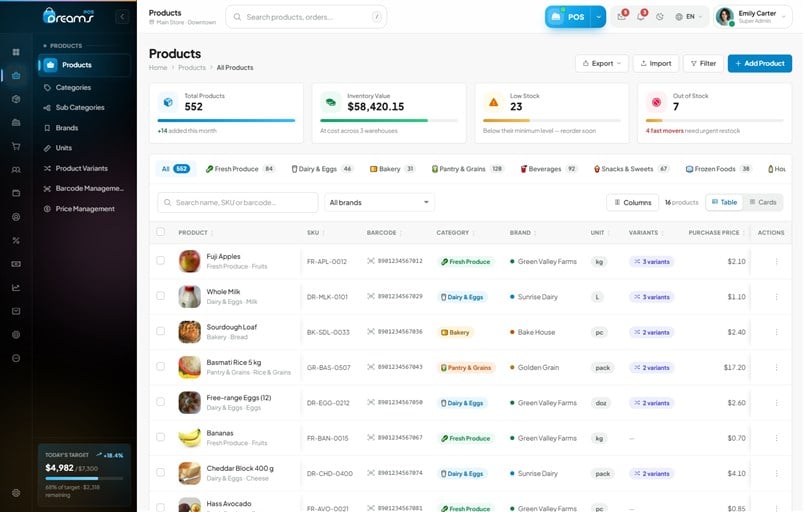Click the Dreams POS logo
804x512 pixels.
click(68, 16)
